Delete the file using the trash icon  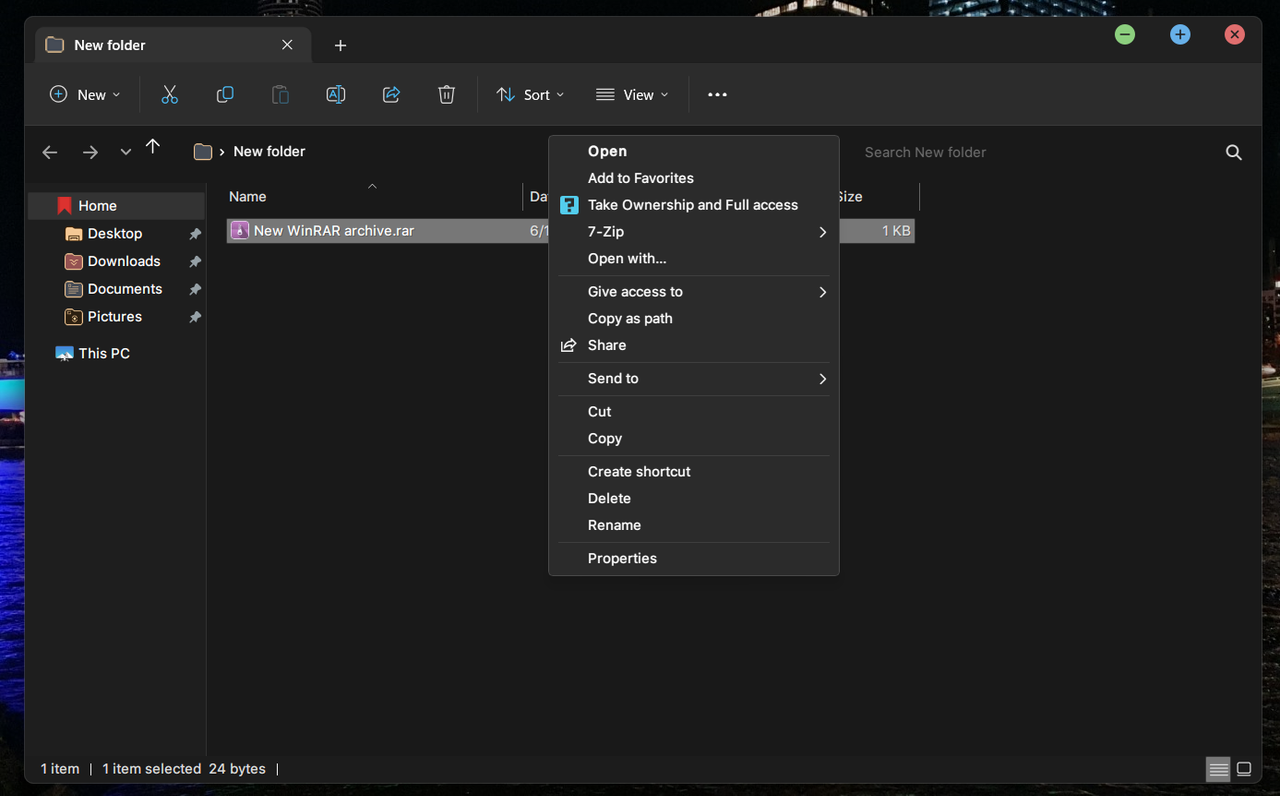tap(446, 94)
